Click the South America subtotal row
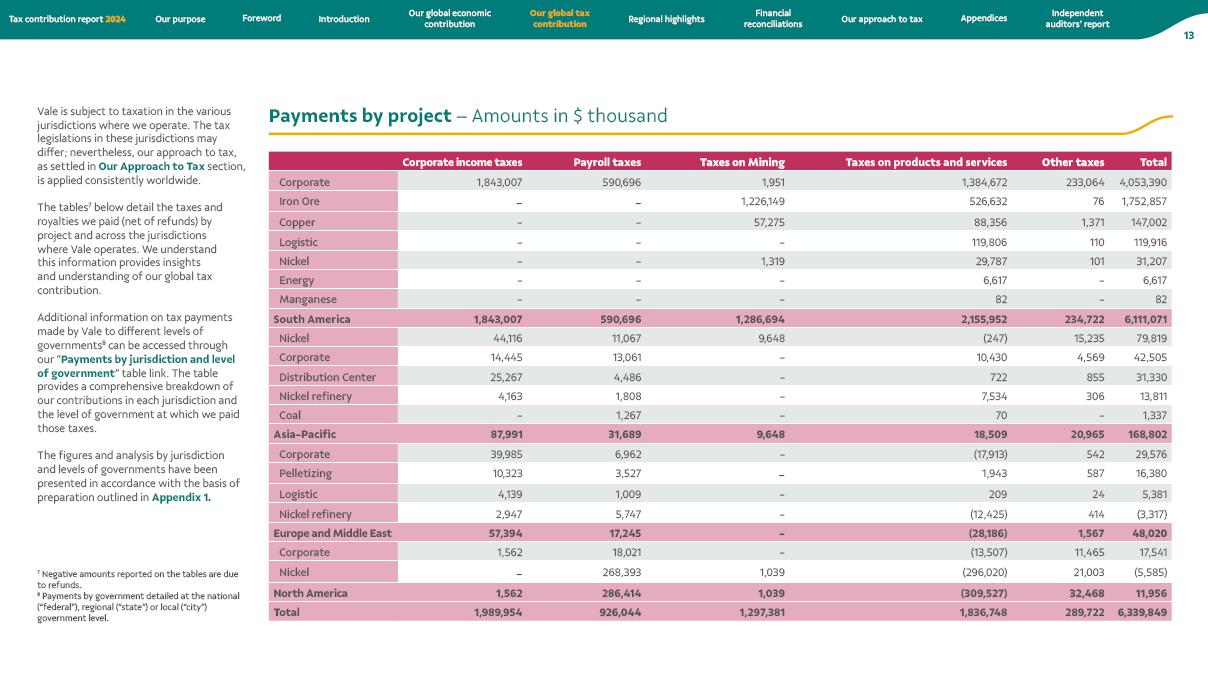Screen dimensions: 1208x680 pos(311,319)
